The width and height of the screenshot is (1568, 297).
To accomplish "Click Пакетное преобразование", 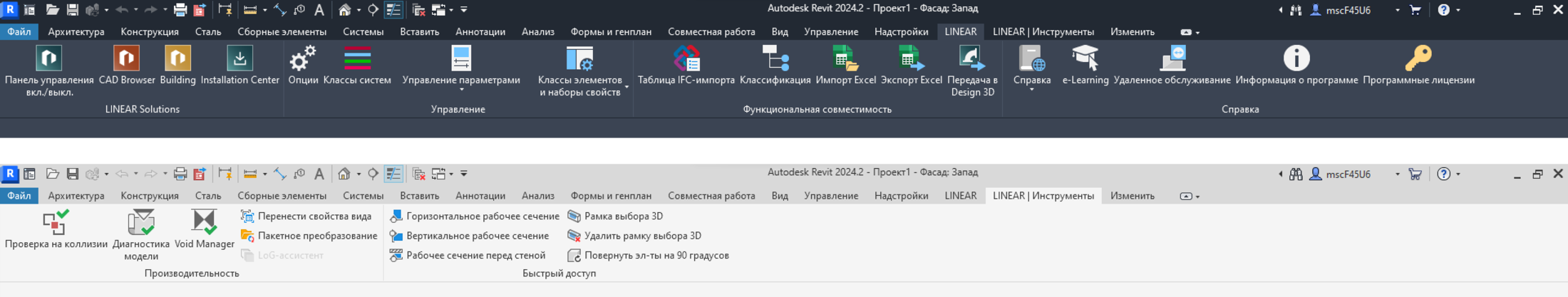I will [x=309, y=236].
